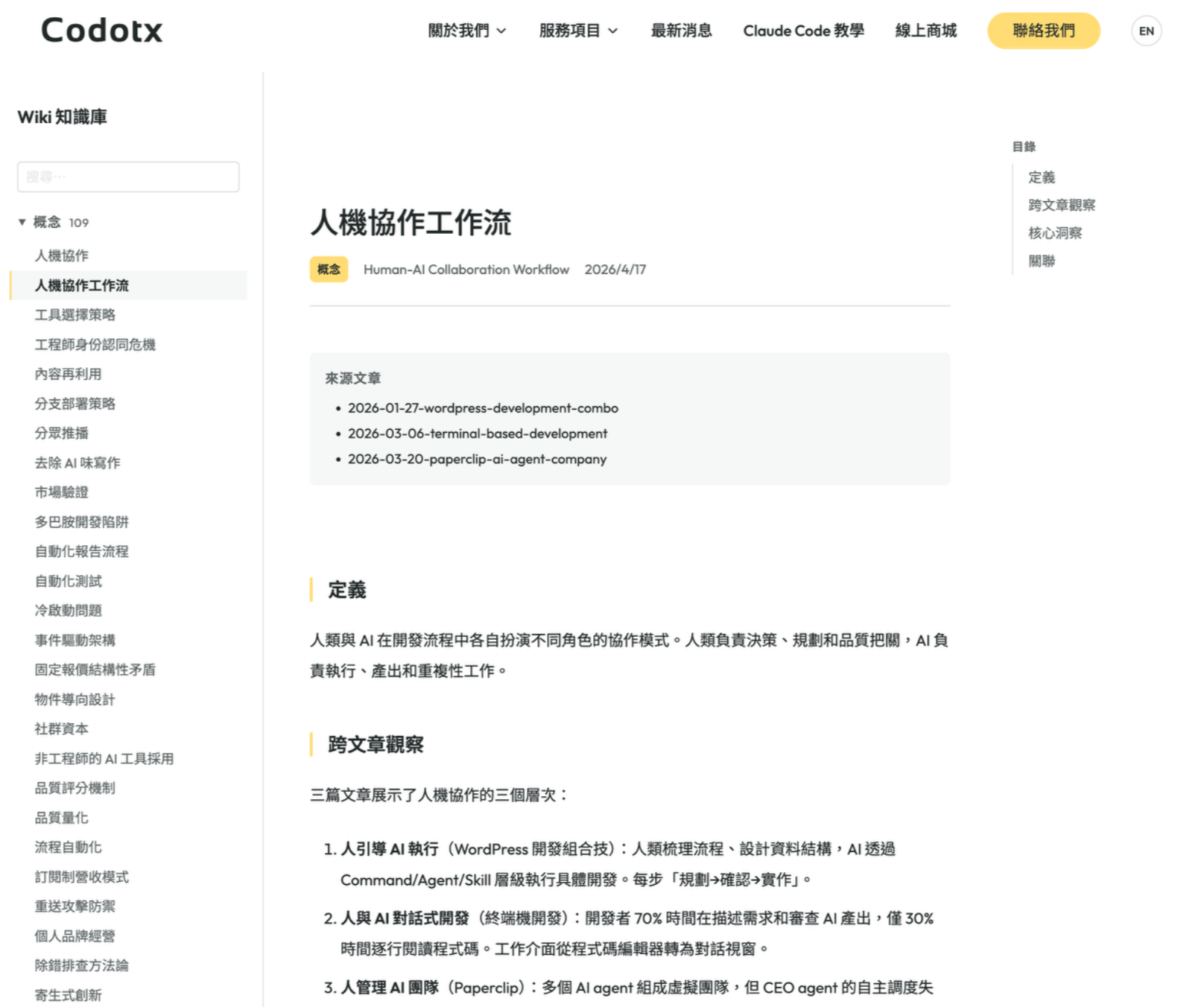Jump to 定義 in table of contents
The width and height of the screenshot is (1204, 1007).
click(1042, 177)
